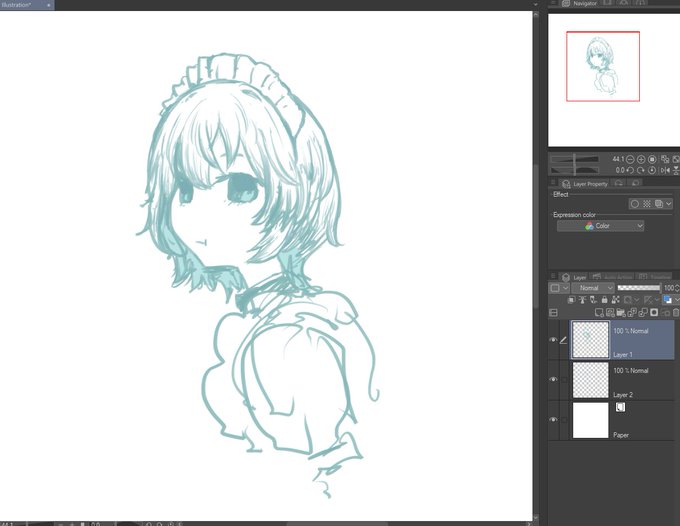Open the Expression color dropdown
Screen dimensions: 680x526
tap(600, 226)
